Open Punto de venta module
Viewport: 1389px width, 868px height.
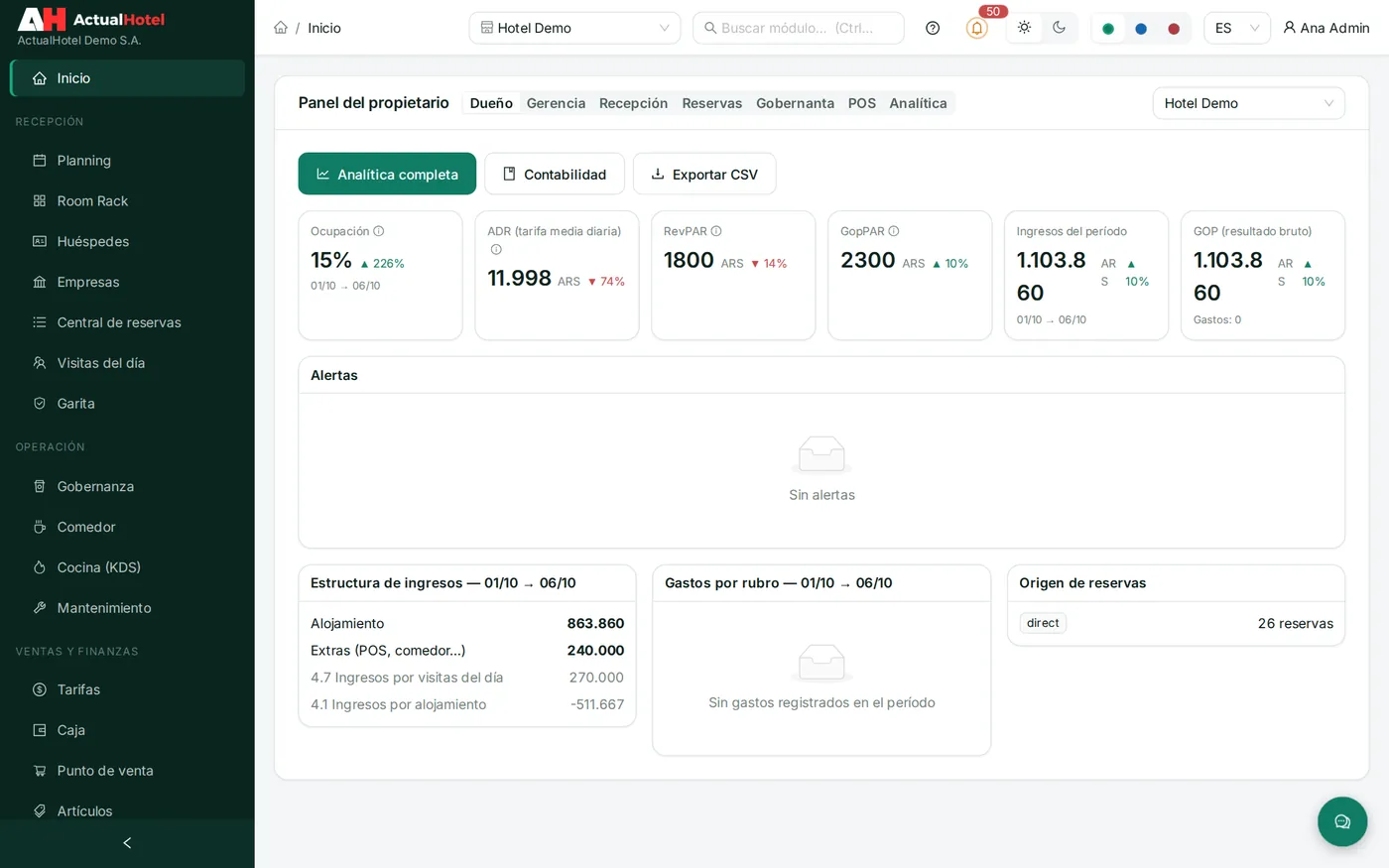tap(127, 771)
